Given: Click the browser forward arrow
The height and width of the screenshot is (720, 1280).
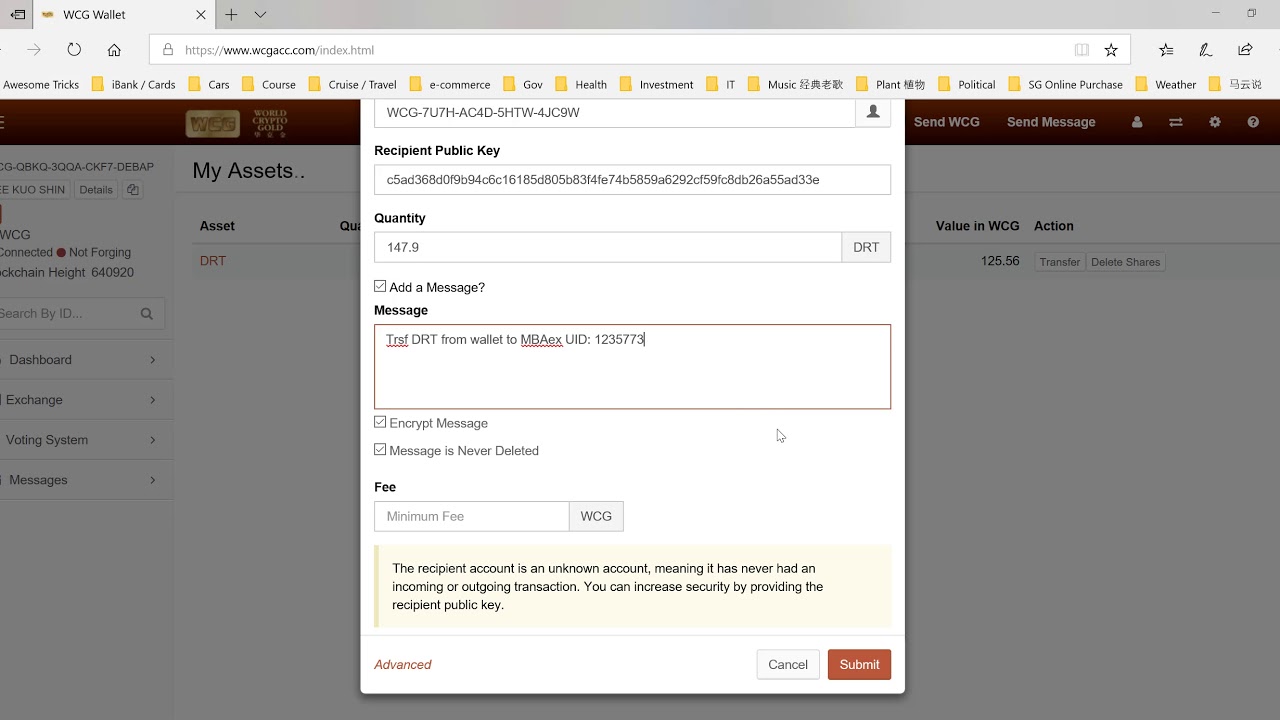Looking at the screenshot, I should [x=34, y=50].
